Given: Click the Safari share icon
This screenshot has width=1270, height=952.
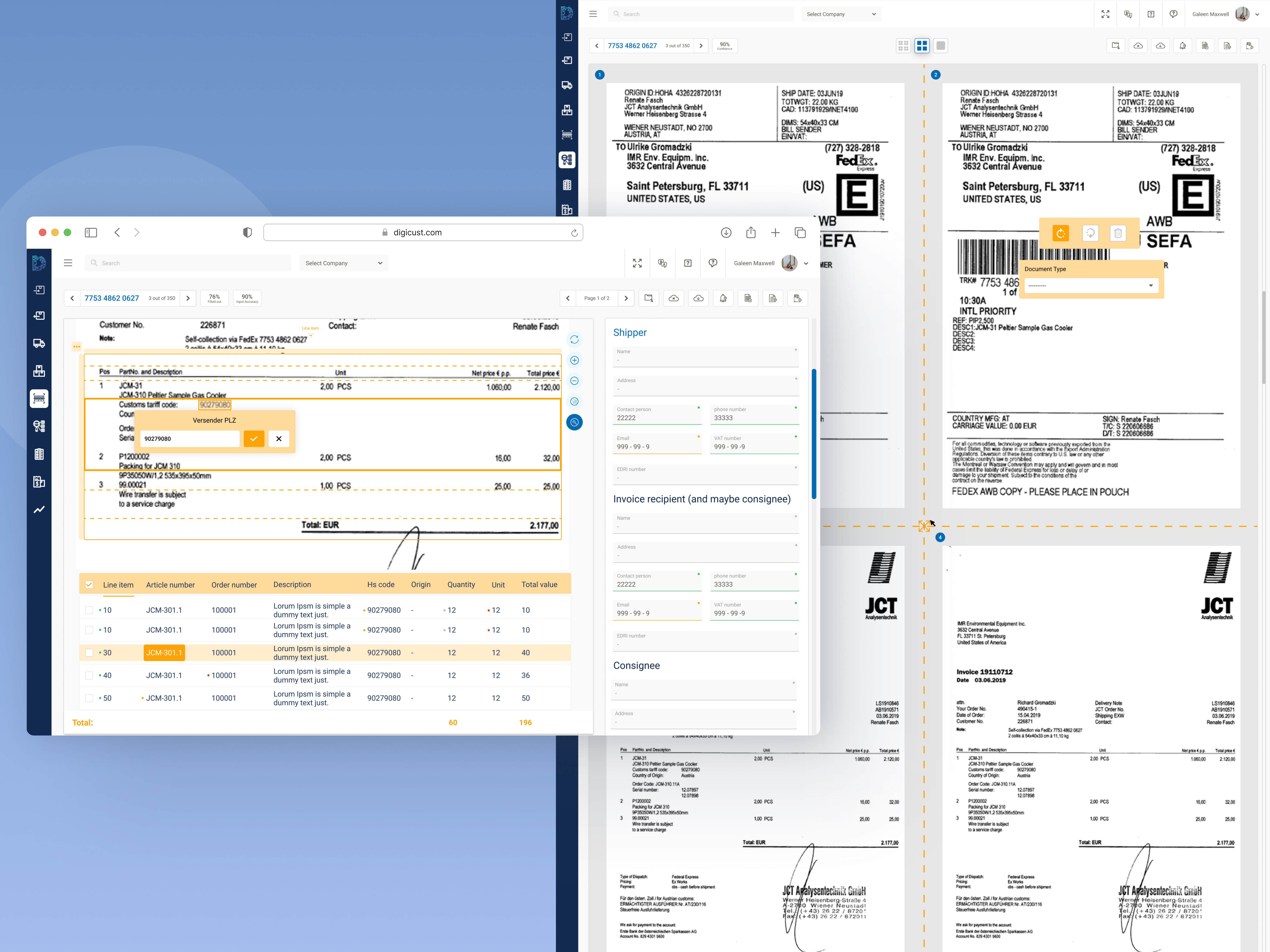Looking at the screenshot, I should [751, 232].
